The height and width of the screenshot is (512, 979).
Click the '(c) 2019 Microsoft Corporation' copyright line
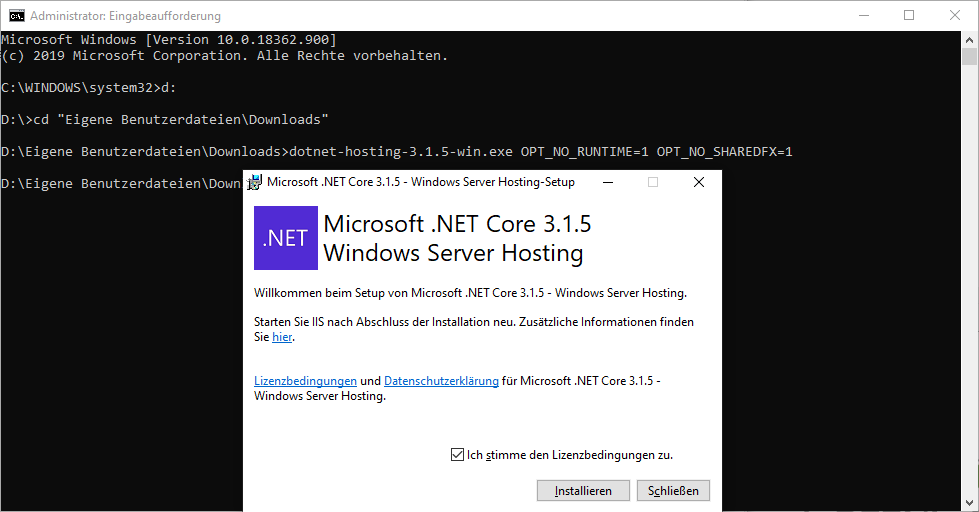click(225, 56)
